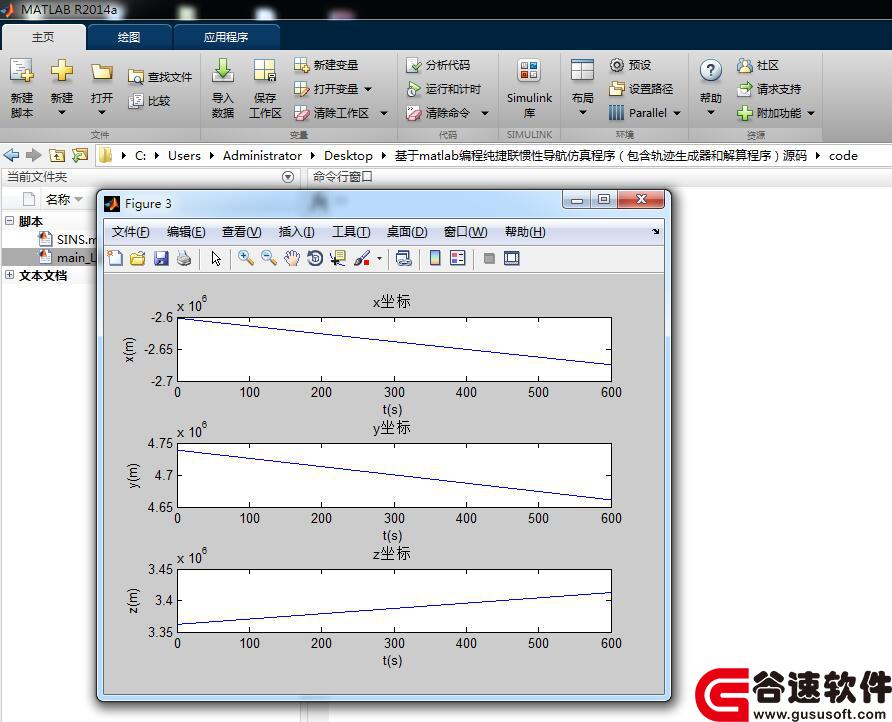892x722 pixels.
Task: Select SINS.m file in current folder
Action: click(68, 239)
